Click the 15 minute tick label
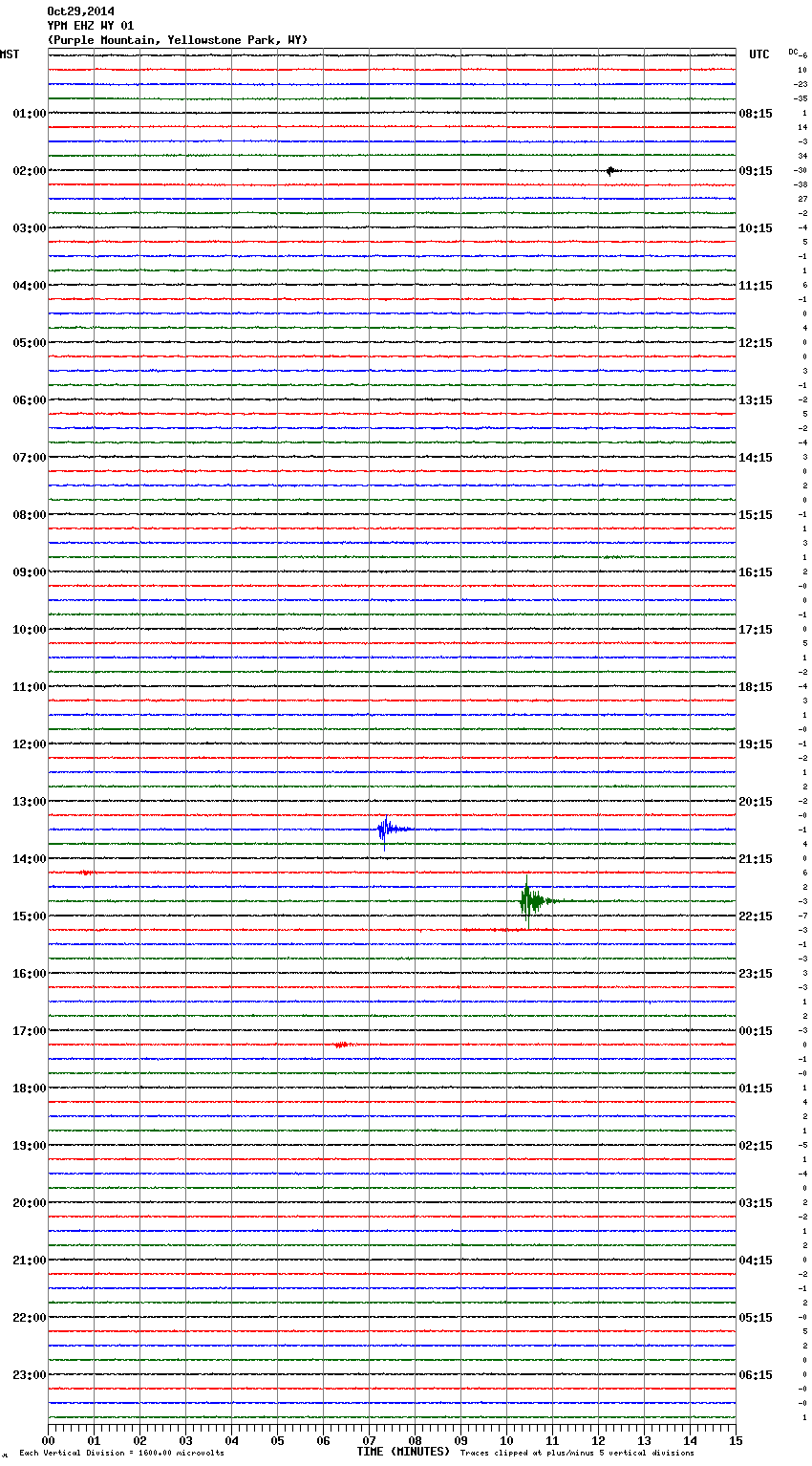The image size is (812, 1466). [735, 1440]
